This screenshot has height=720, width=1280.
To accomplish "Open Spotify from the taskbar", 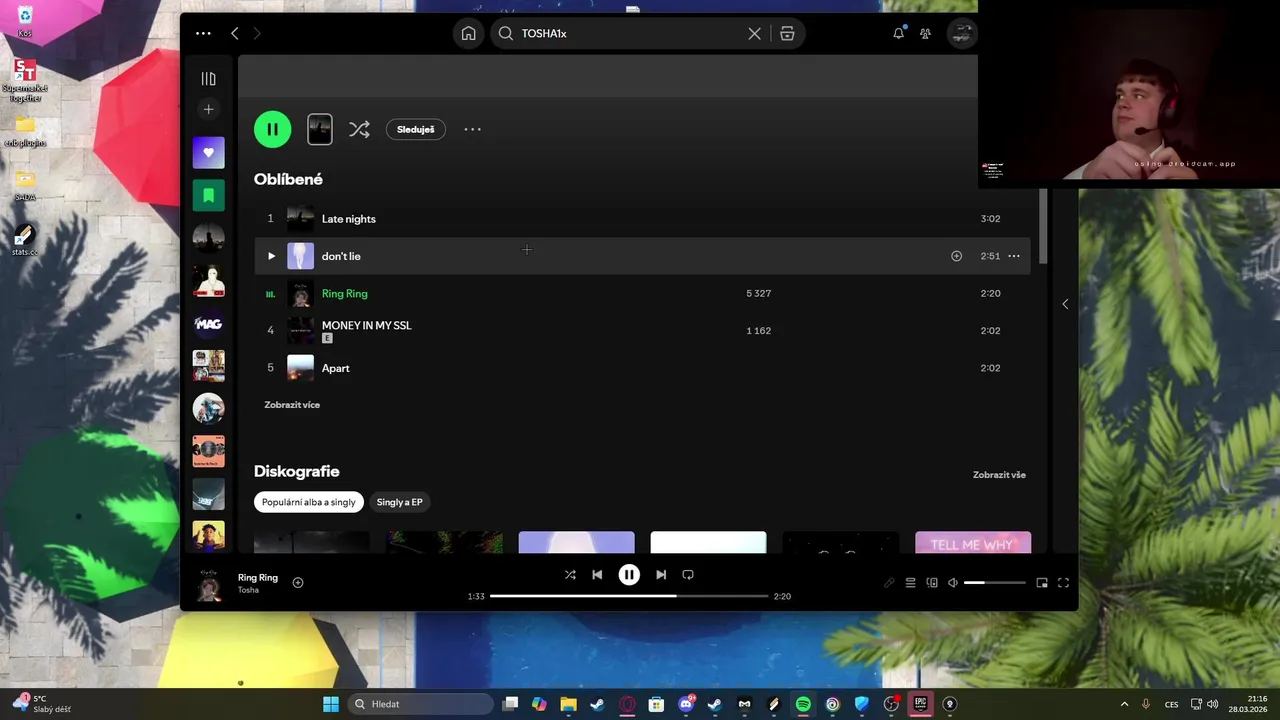I will click(803, 704).
